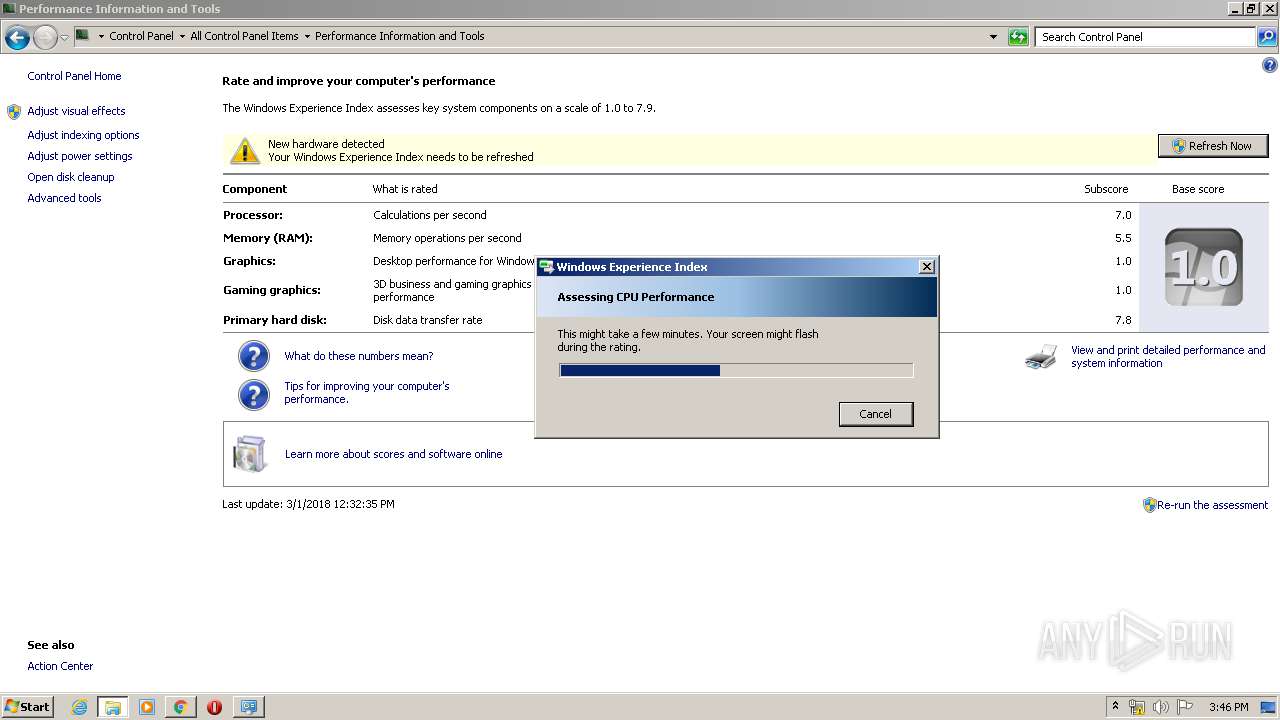Launch Windows Media Player from taskbar
Image resolution: width=1280 pixels, height=720 pixels.
(x=147, y=707)
